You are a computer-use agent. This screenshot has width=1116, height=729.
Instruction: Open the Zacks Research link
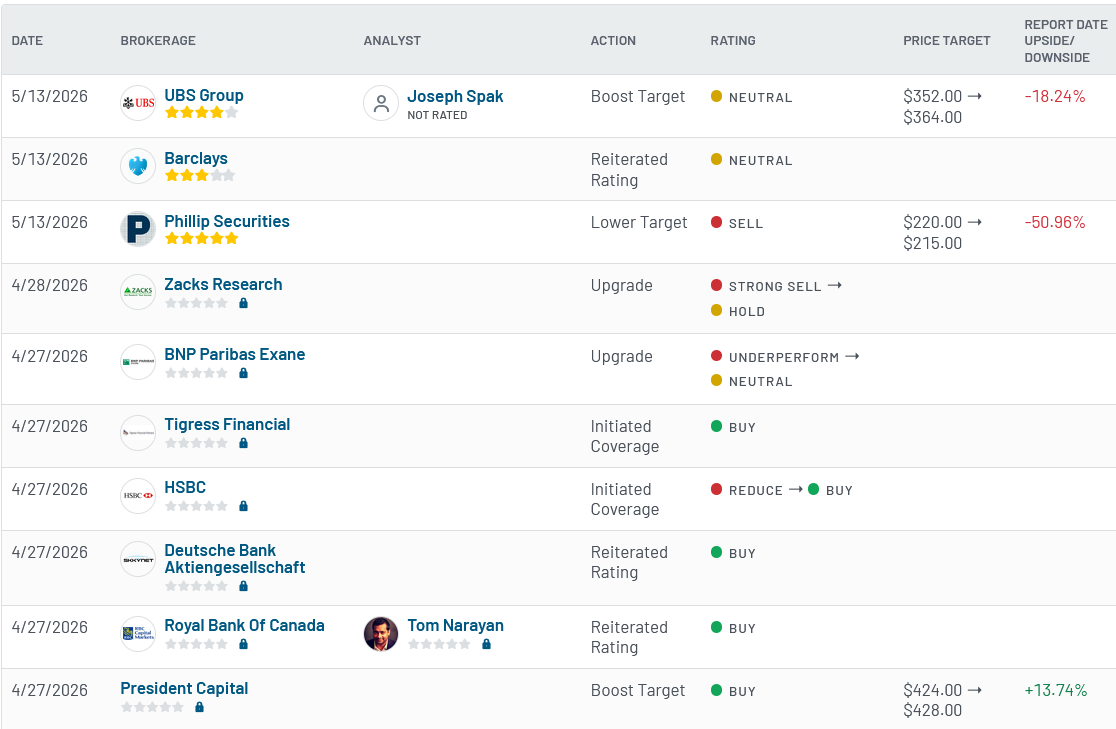[223, 284]
